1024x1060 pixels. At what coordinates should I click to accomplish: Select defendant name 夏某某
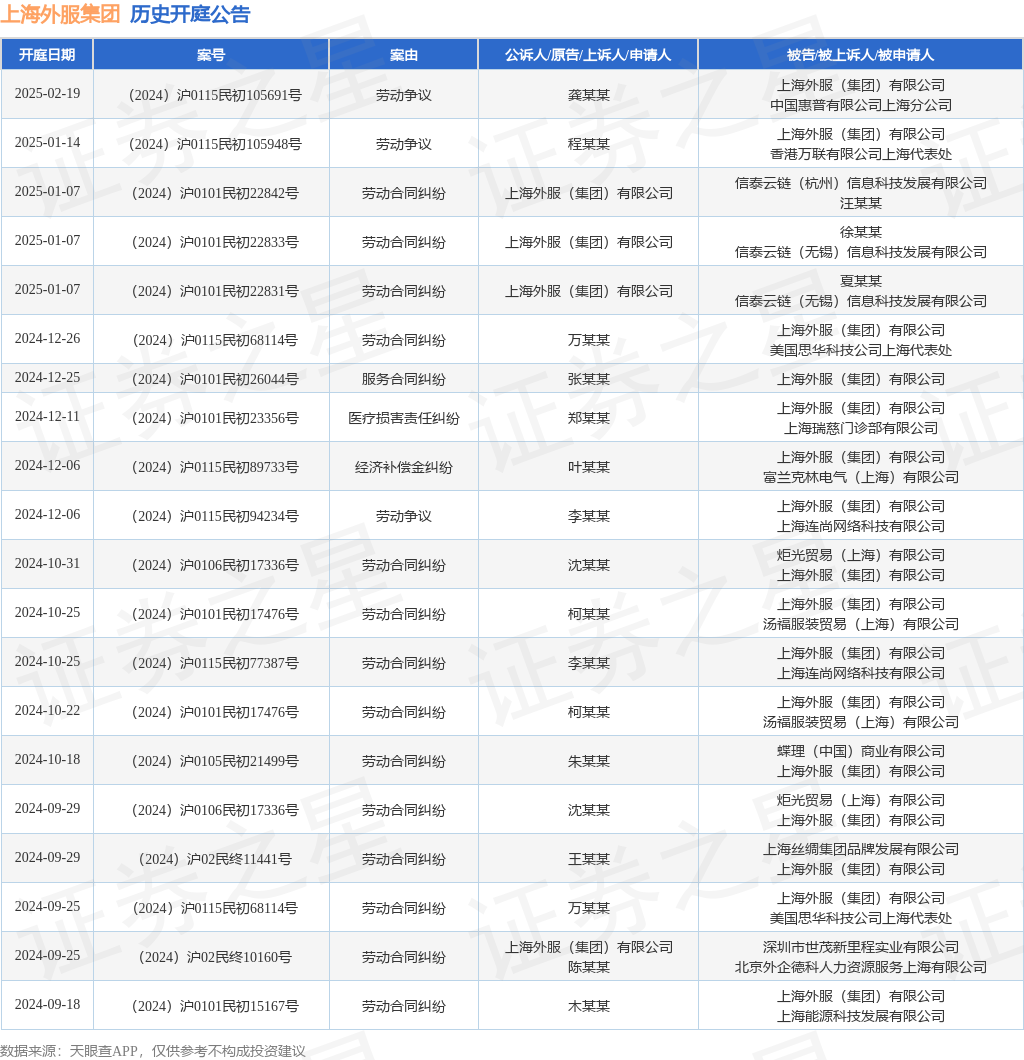coord(860,281)
